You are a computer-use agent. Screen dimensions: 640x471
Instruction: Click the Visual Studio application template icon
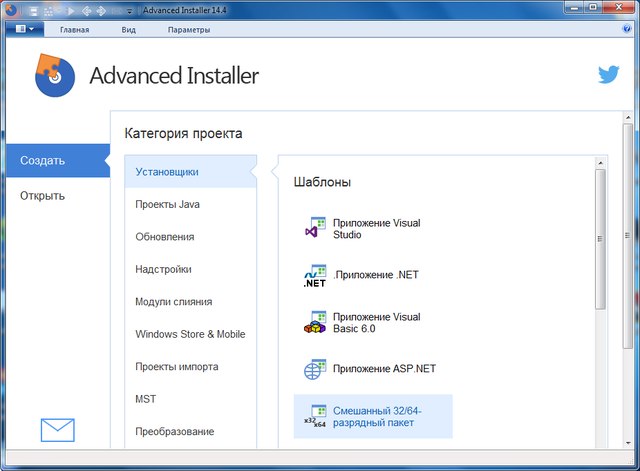pos(315,228)
